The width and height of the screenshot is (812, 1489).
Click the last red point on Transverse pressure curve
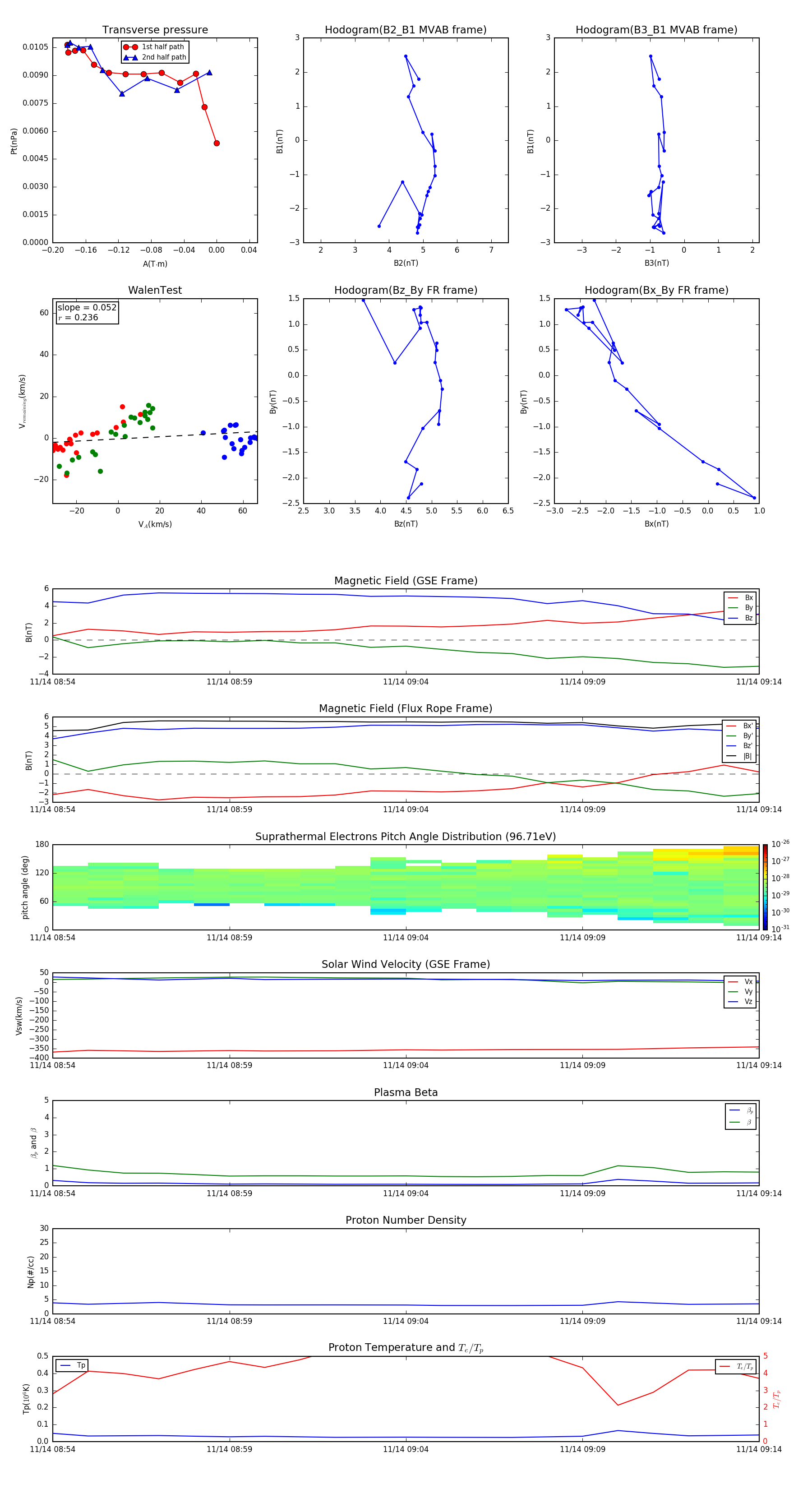coord(217,143)
